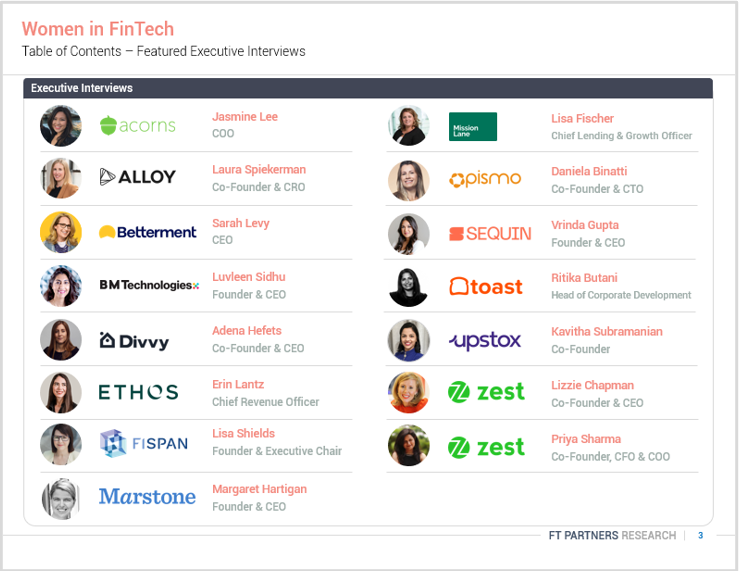Select Lizzie Chapman's portrait photo
739x571 pixels.
click(x=409, y=393)
